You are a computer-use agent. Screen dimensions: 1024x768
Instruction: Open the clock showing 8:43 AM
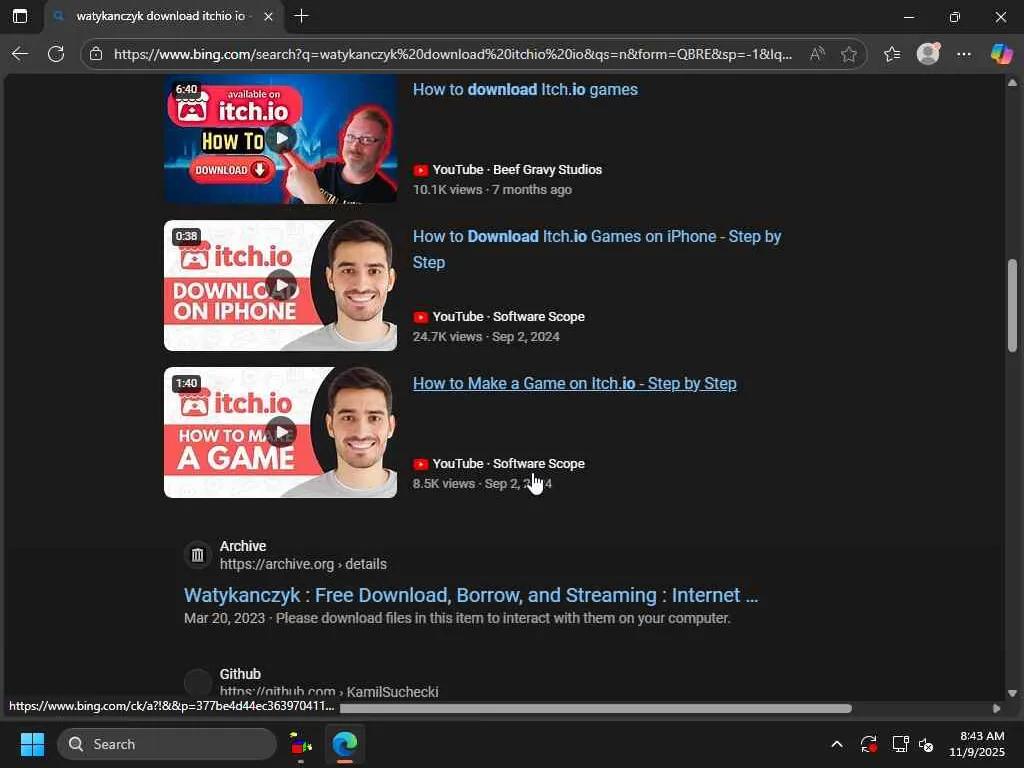pos(977,744)
